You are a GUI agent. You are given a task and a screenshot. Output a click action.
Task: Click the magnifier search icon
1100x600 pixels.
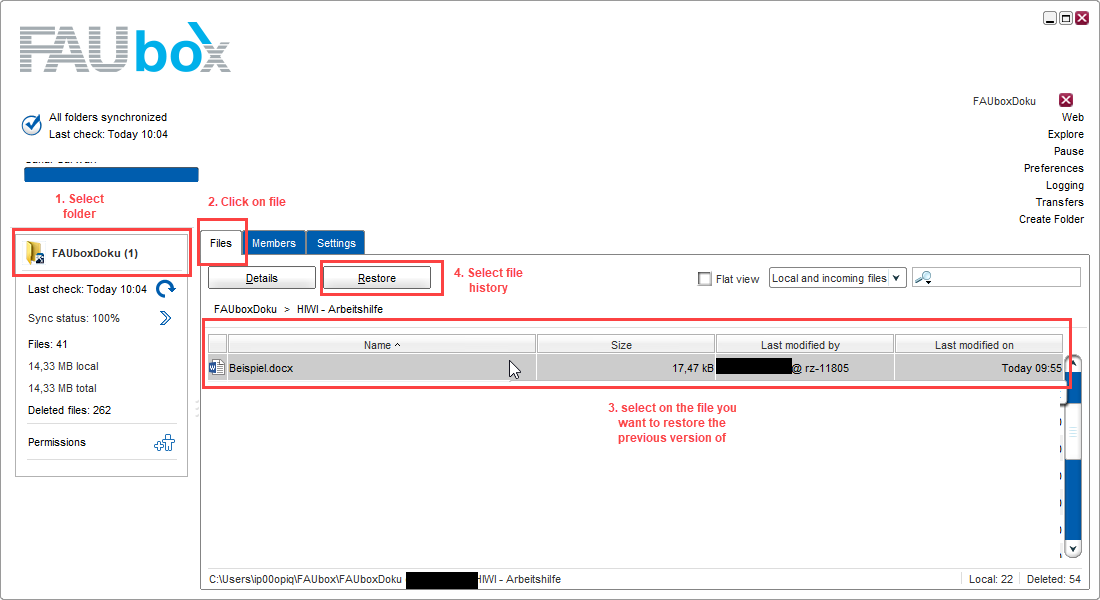924,278
